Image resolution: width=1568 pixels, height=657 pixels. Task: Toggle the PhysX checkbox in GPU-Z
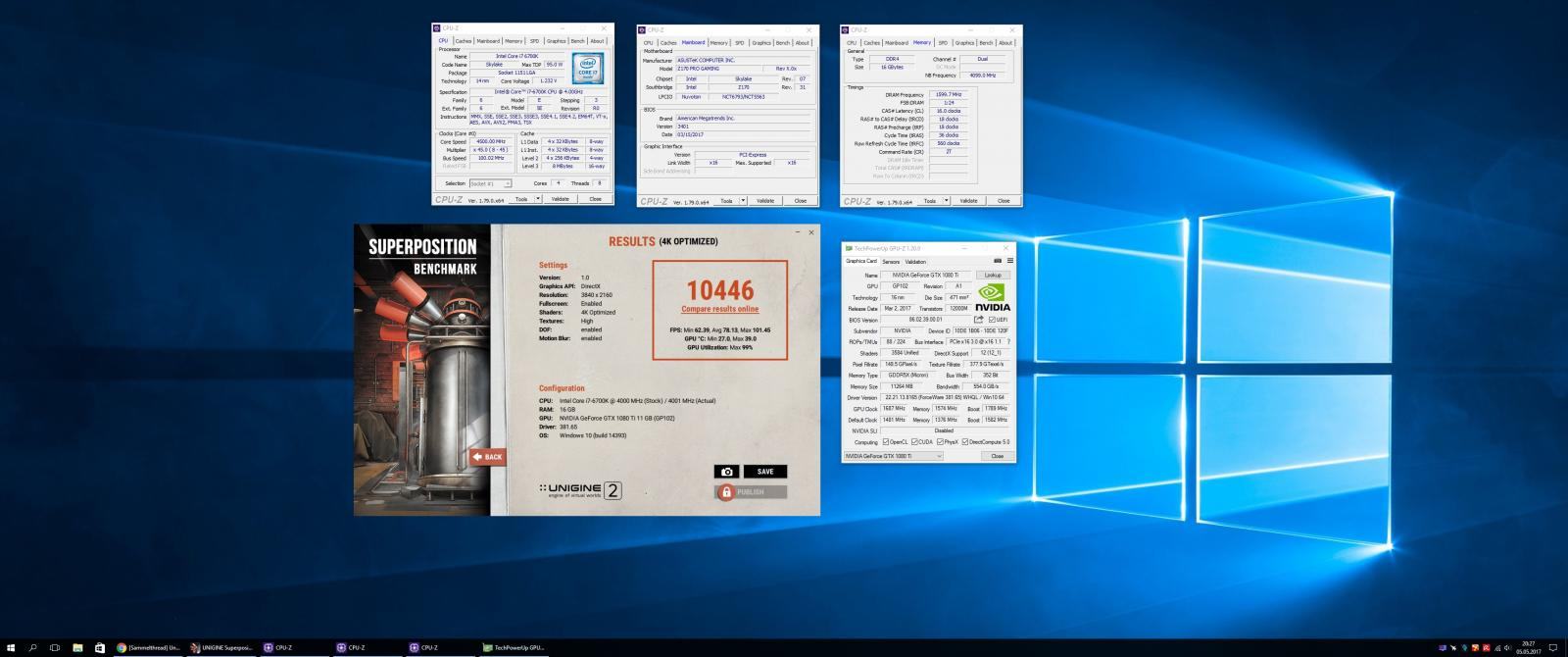tap(939, 442)
